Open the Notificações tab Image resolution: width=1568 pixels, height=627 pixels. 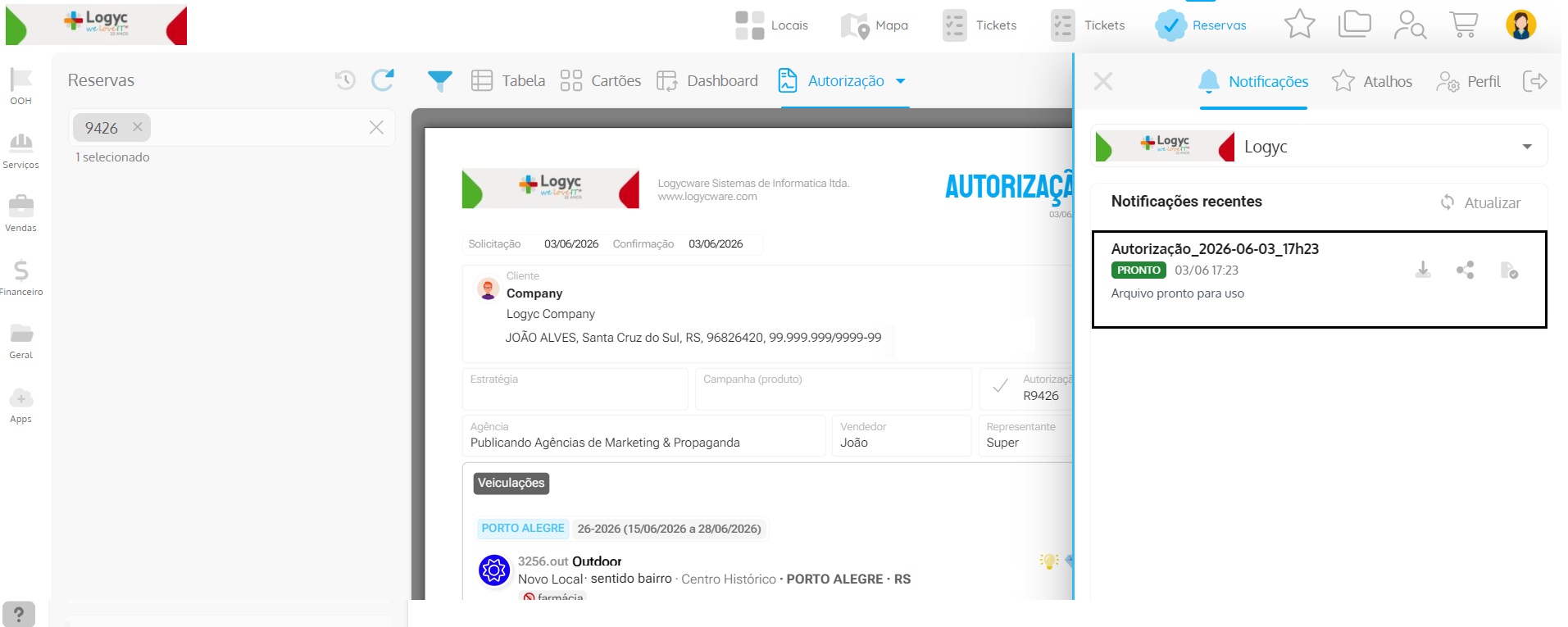pos(1253,81)
